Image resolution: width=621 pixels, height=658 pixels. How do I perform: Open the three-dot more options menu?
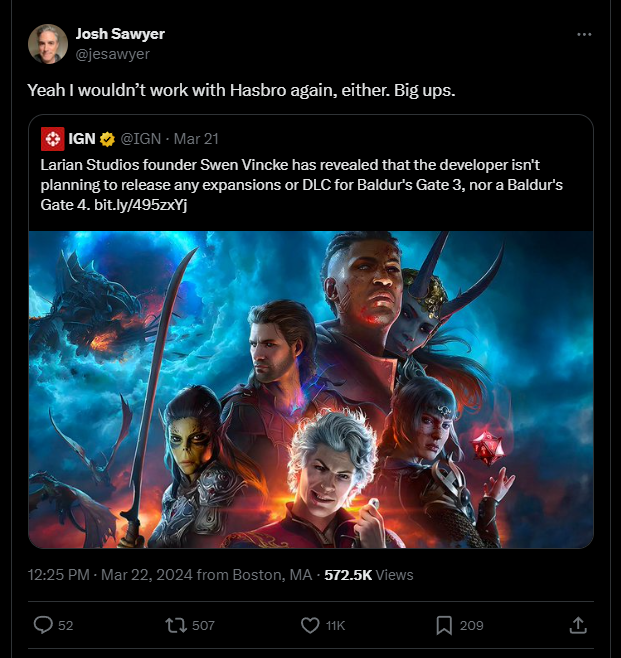[x=584, y=34]
